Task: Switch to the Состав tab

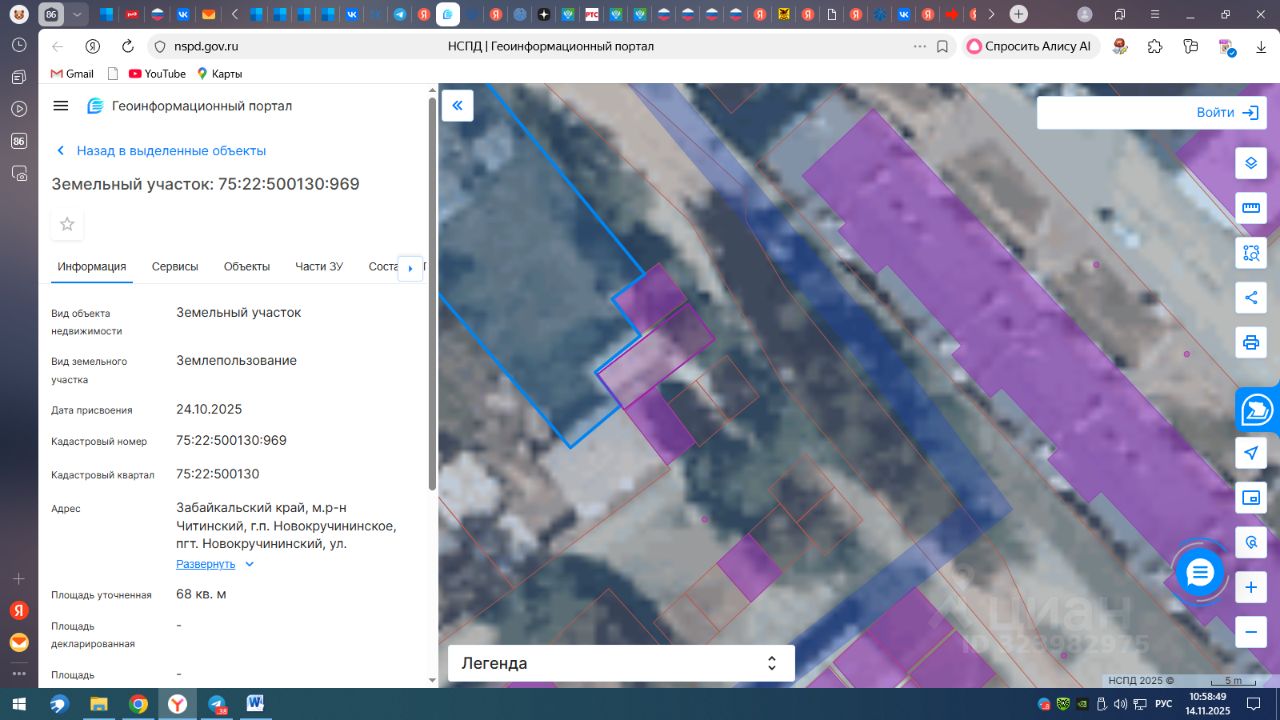Action: point(384,267)
